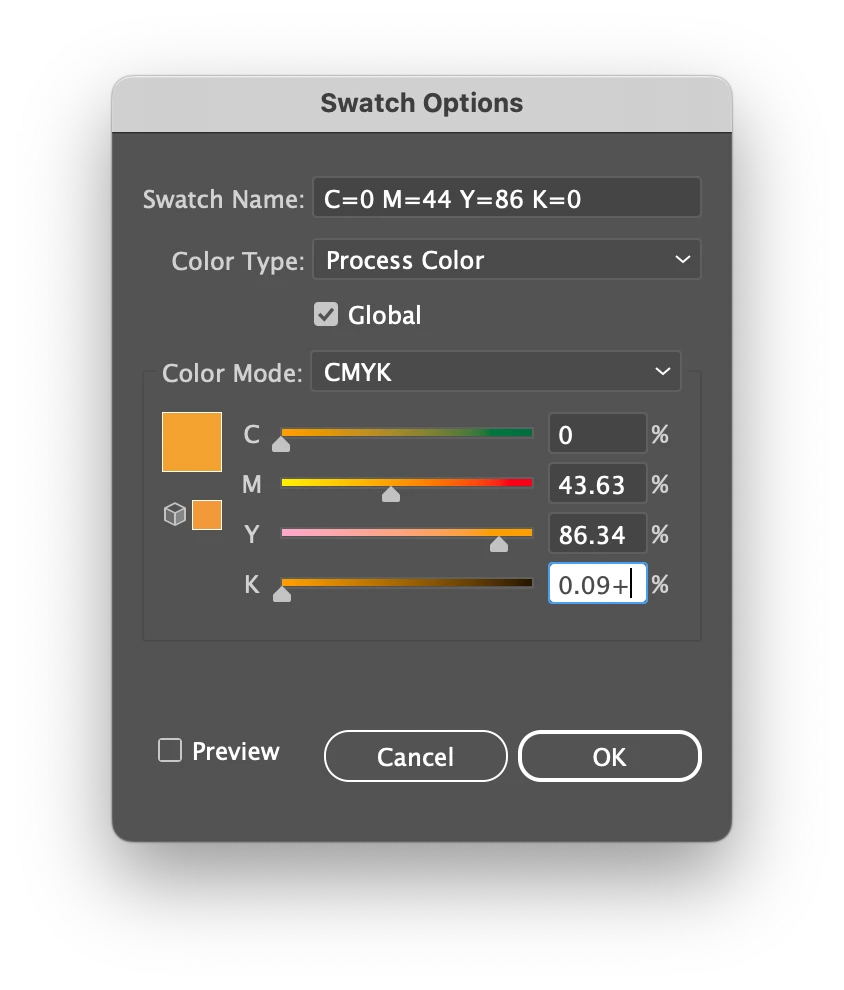Focus the Swatch Name text field
The width and height of the screenshot is (844, 990).
[507, 199]
